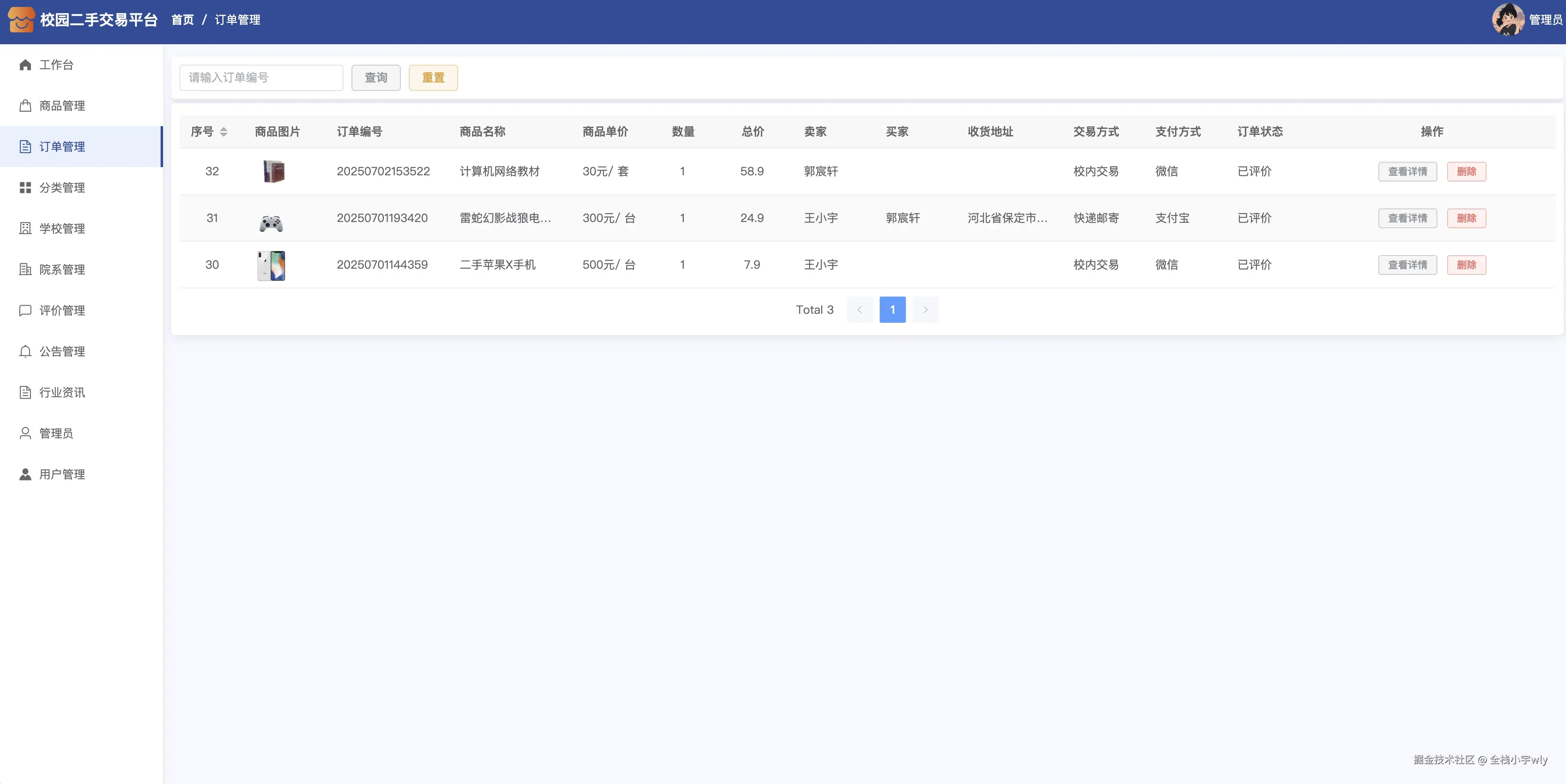Click the platform logo icon in header
The width and height of the screenshot is (1566, 784).
click(21, 20)
